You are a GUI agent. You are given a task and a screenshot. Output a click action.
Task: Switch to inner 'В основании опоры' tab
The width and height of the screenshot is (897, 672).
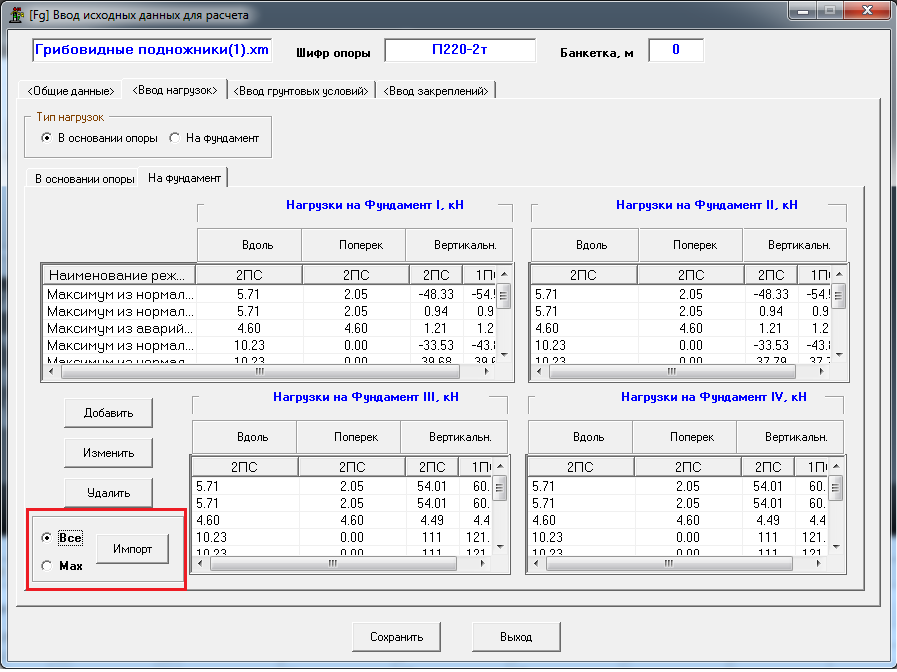84,179
